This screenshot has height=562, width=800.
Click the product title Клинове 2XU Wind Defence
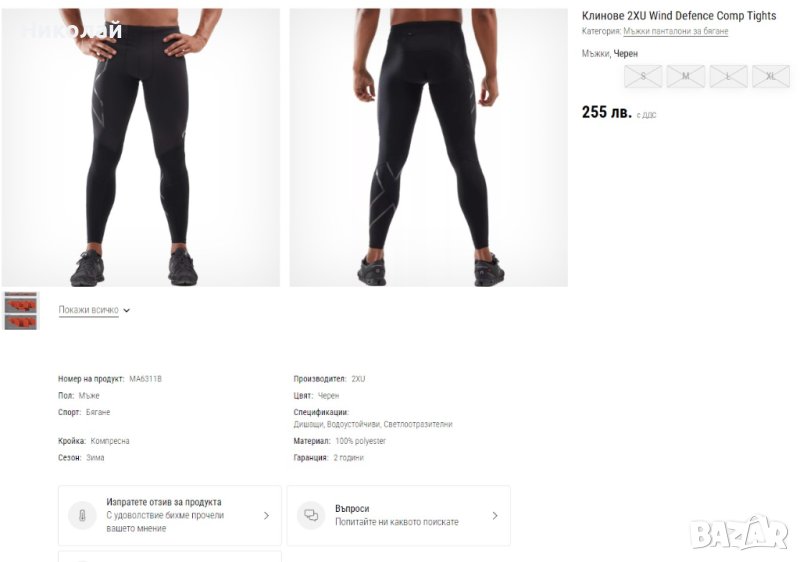click(678, 16)
